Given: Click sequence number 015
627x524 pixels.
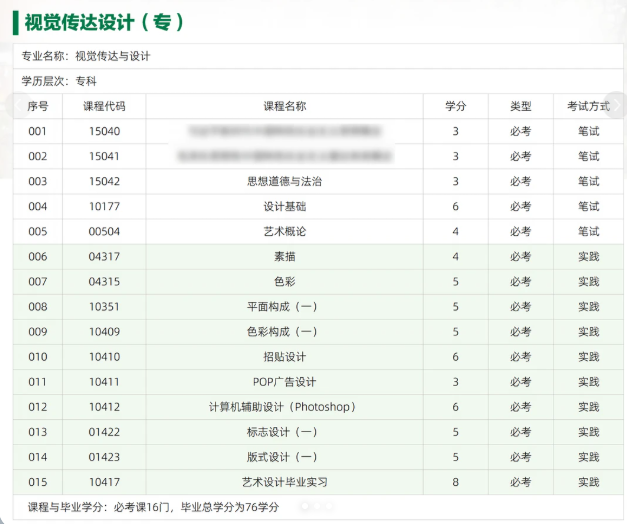Looking at the screenshot, I should coord(38,482).
